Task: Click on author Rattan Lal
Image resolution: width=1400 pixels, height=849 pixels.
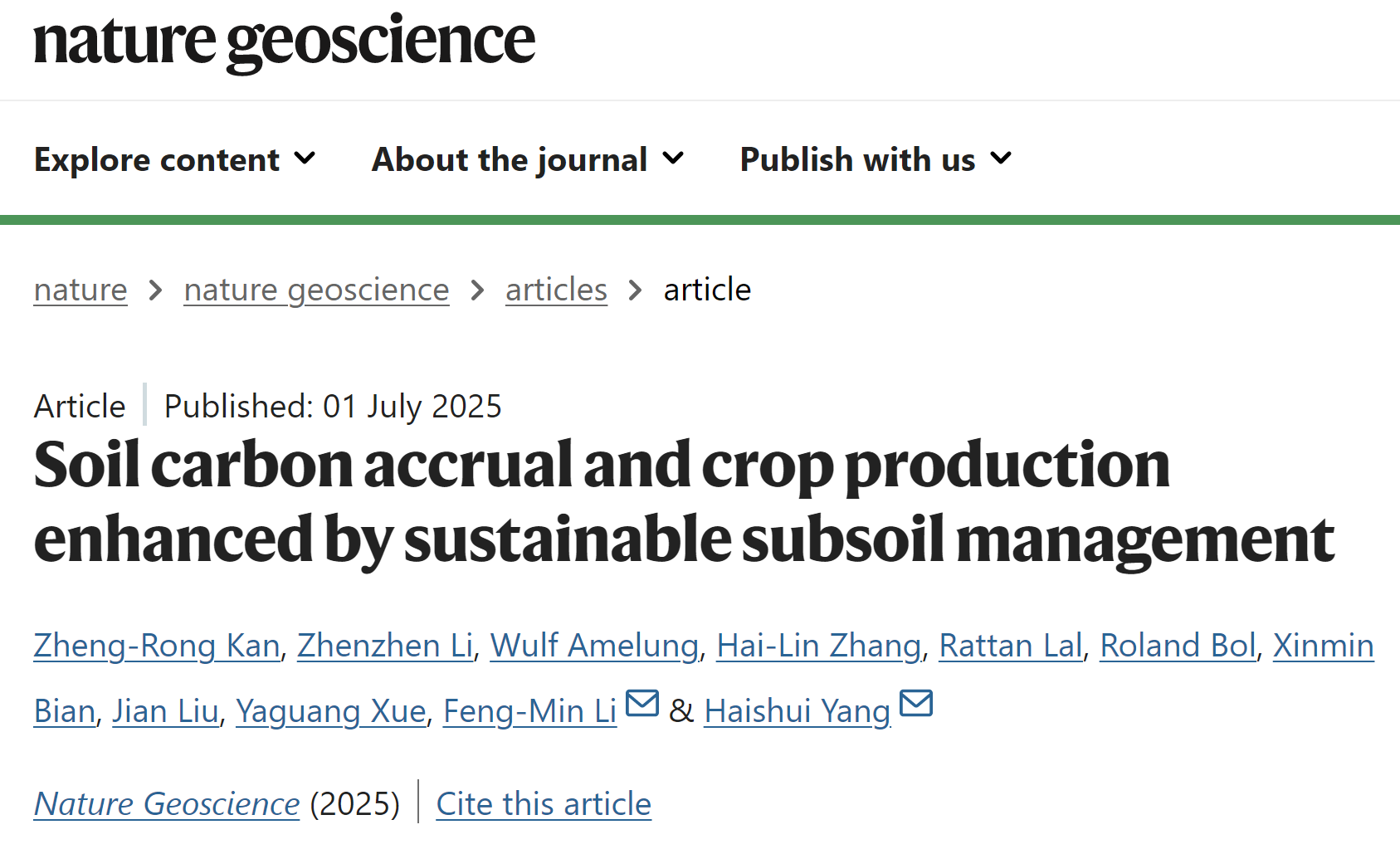Action: pyautogui.click(x=1010, y=646)
